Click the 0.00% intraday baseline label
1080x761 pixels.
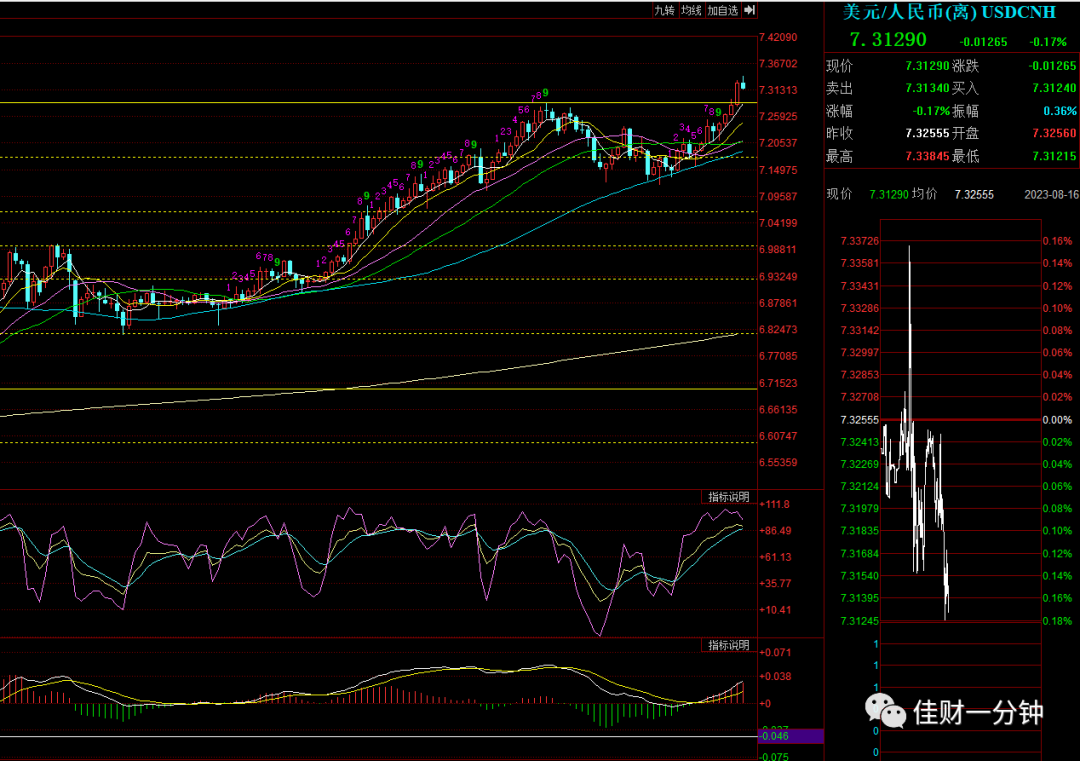click(1057, 420)
